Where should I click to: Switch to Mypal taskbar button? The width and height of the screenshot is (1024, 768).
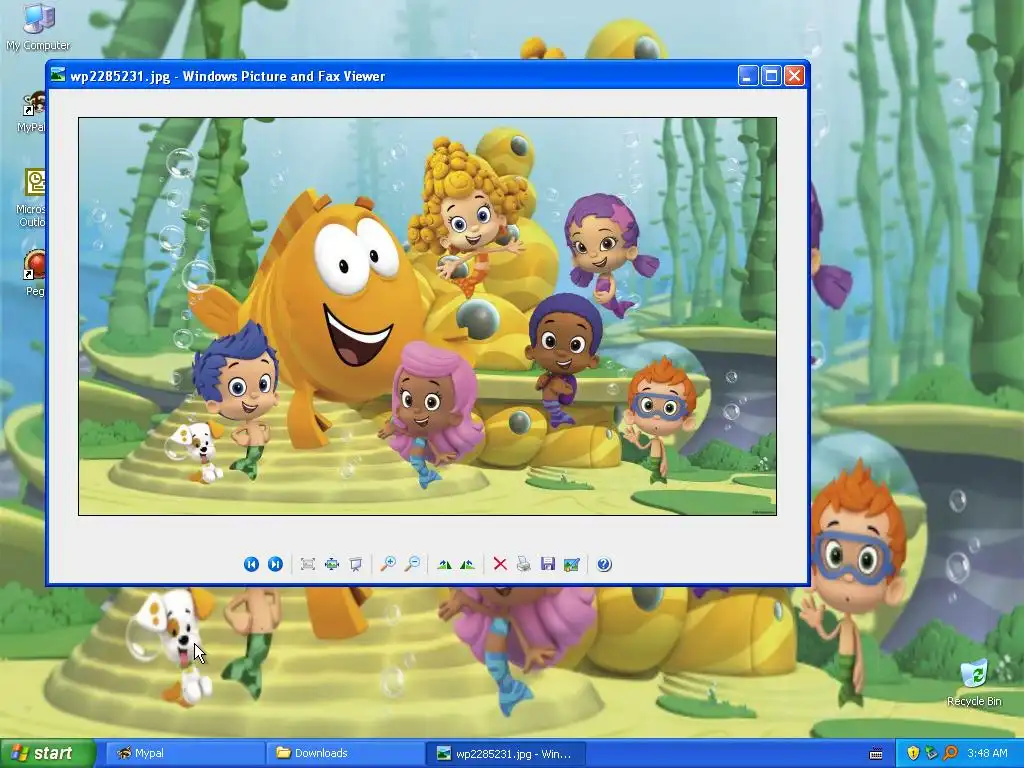click(185, 754)
